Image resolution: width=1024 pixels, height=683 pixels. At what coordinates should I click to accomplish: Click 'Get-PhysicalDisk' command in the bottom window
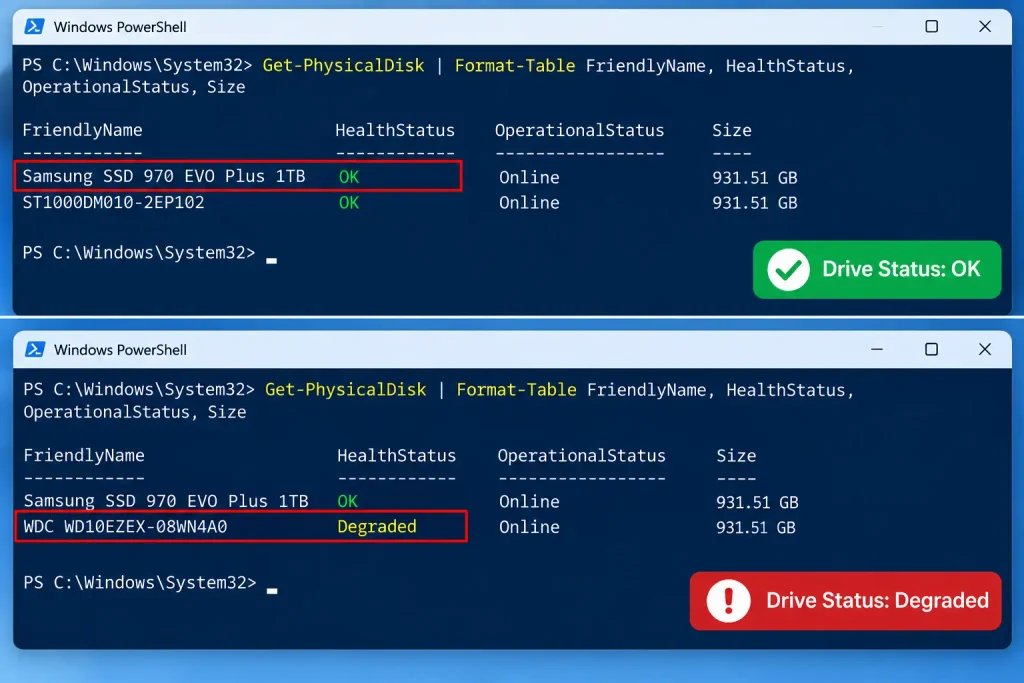click(345, 390)
